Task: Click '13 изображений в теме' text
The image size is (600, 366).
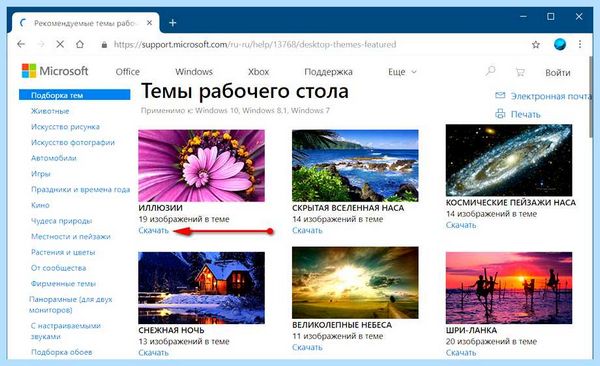Action: coord(184,341)
